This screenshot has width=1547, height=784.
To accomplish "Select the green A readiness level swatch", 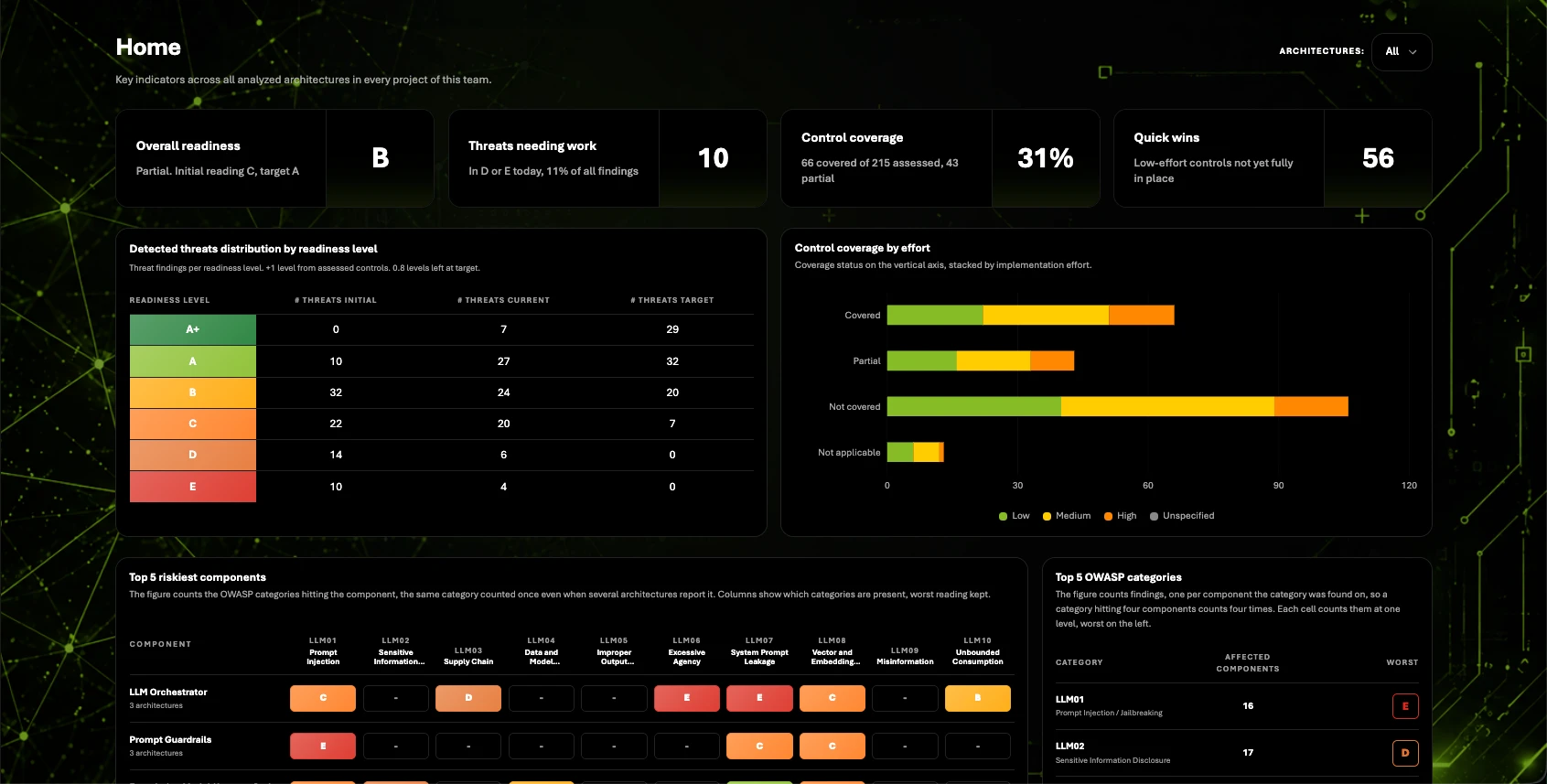I will coord(193,361).
